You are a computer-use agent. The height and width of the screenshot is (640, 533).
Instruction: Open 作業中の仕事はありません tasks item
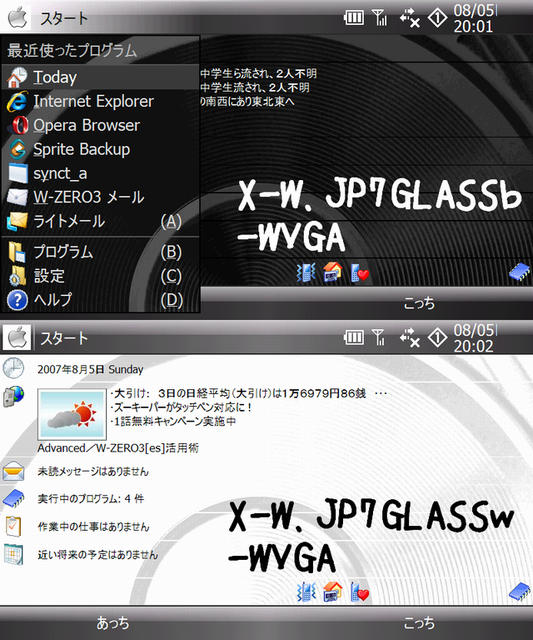pos(93,527)
